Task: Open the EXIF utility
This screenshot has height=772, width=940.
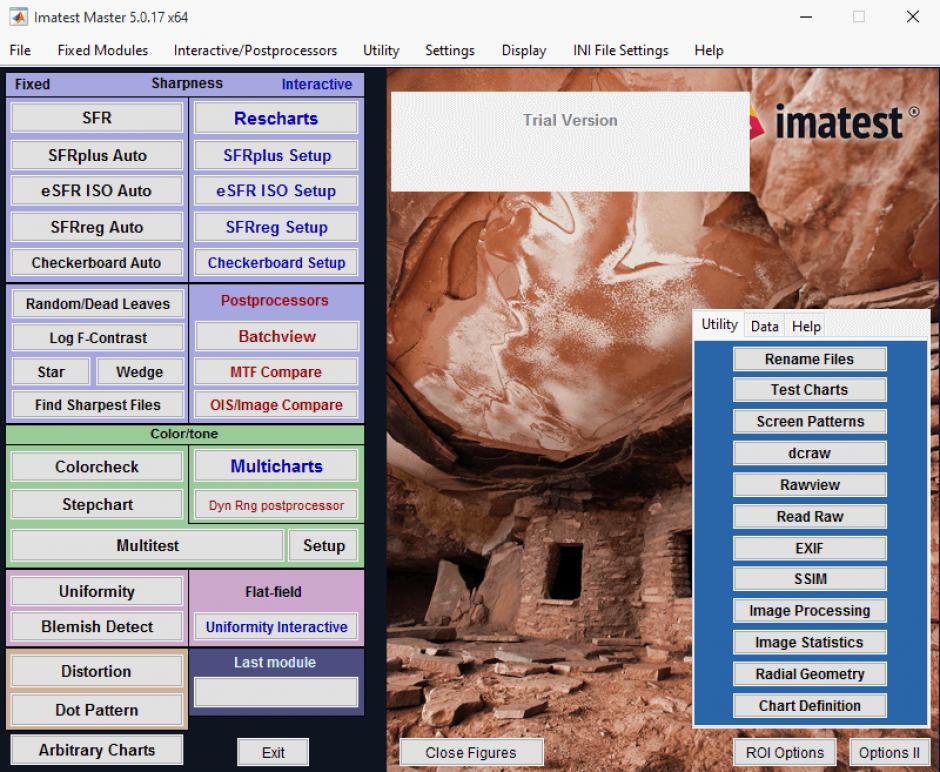Action: click(809, 548)
